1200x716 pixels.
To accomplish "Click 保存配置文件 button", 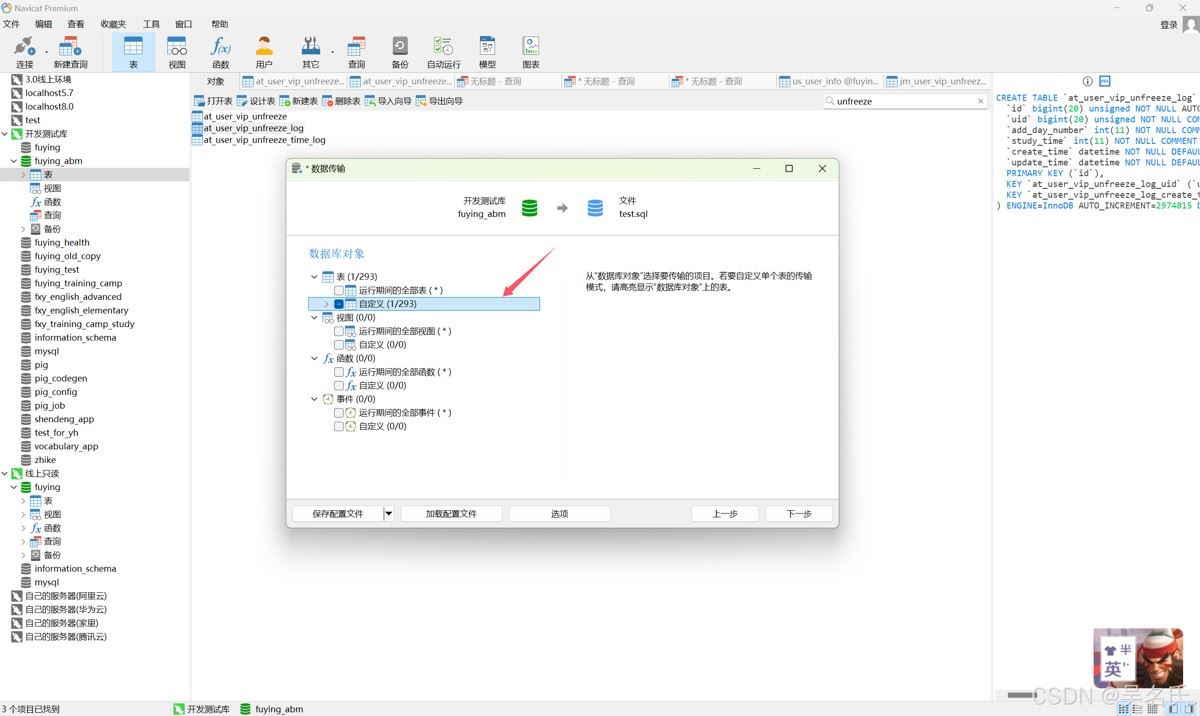I will [338, 514].
